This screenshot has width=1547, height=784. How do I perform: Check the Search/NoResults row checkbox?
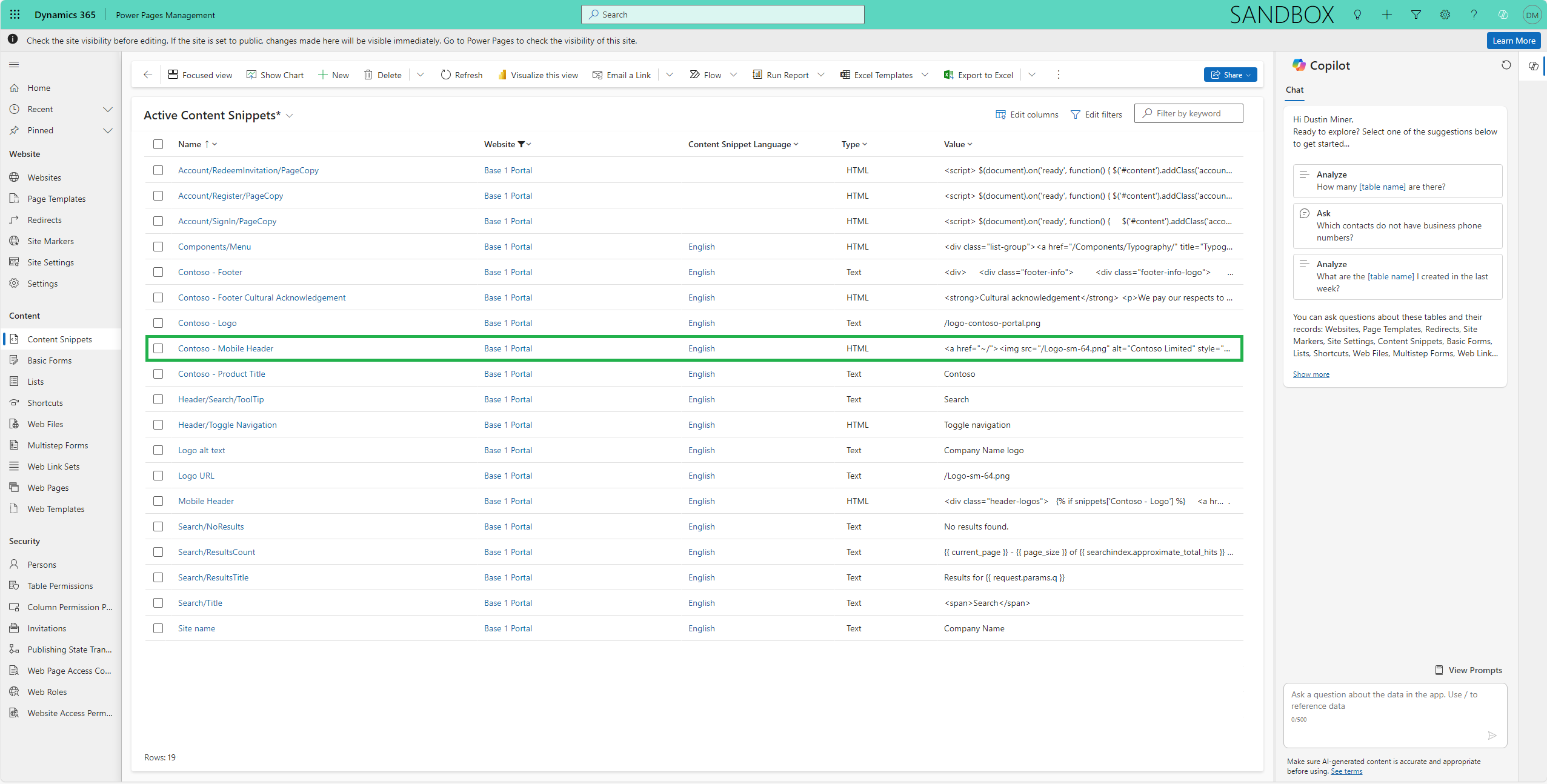click(158, 527)
